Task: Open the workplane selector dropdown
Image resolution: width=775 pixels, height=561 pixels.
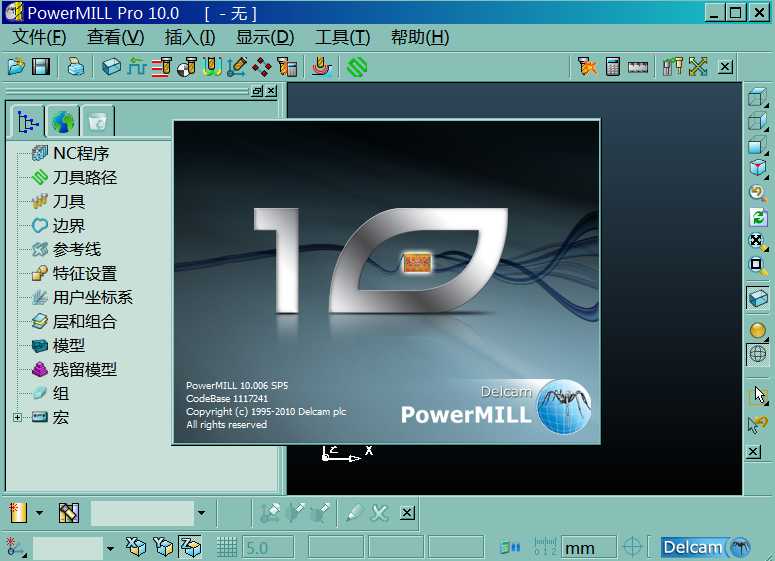Action: click(110, 547)
